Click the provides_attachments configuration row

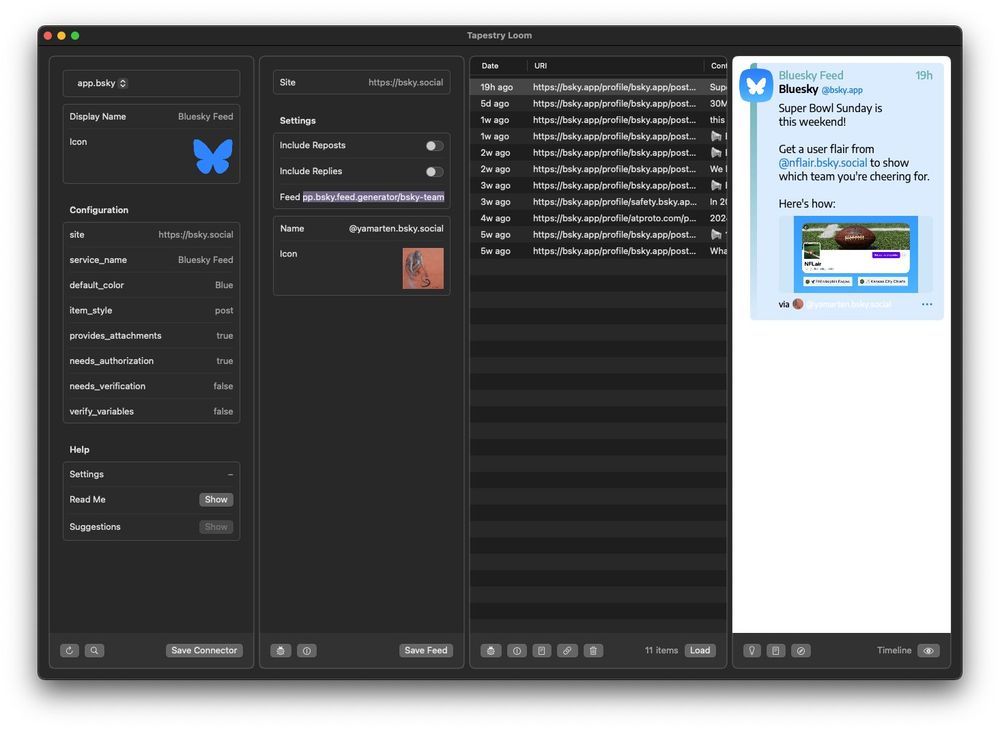pos(151,335)
